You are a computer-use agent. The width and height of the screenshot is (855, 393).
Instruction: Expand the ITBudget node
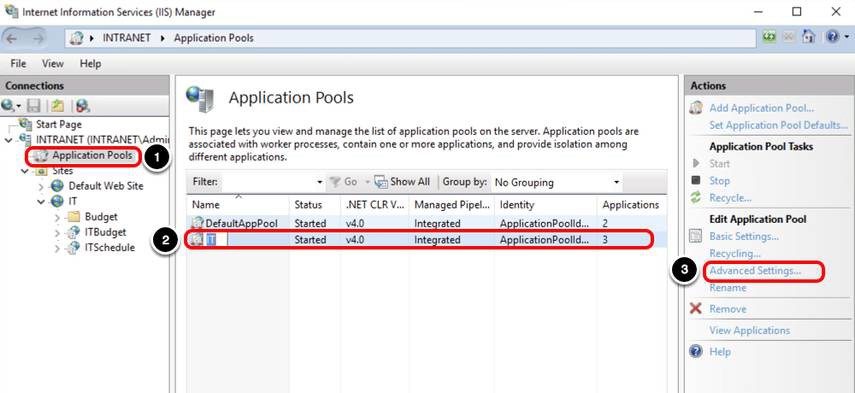pyautogui.click(x=58, y=232)
